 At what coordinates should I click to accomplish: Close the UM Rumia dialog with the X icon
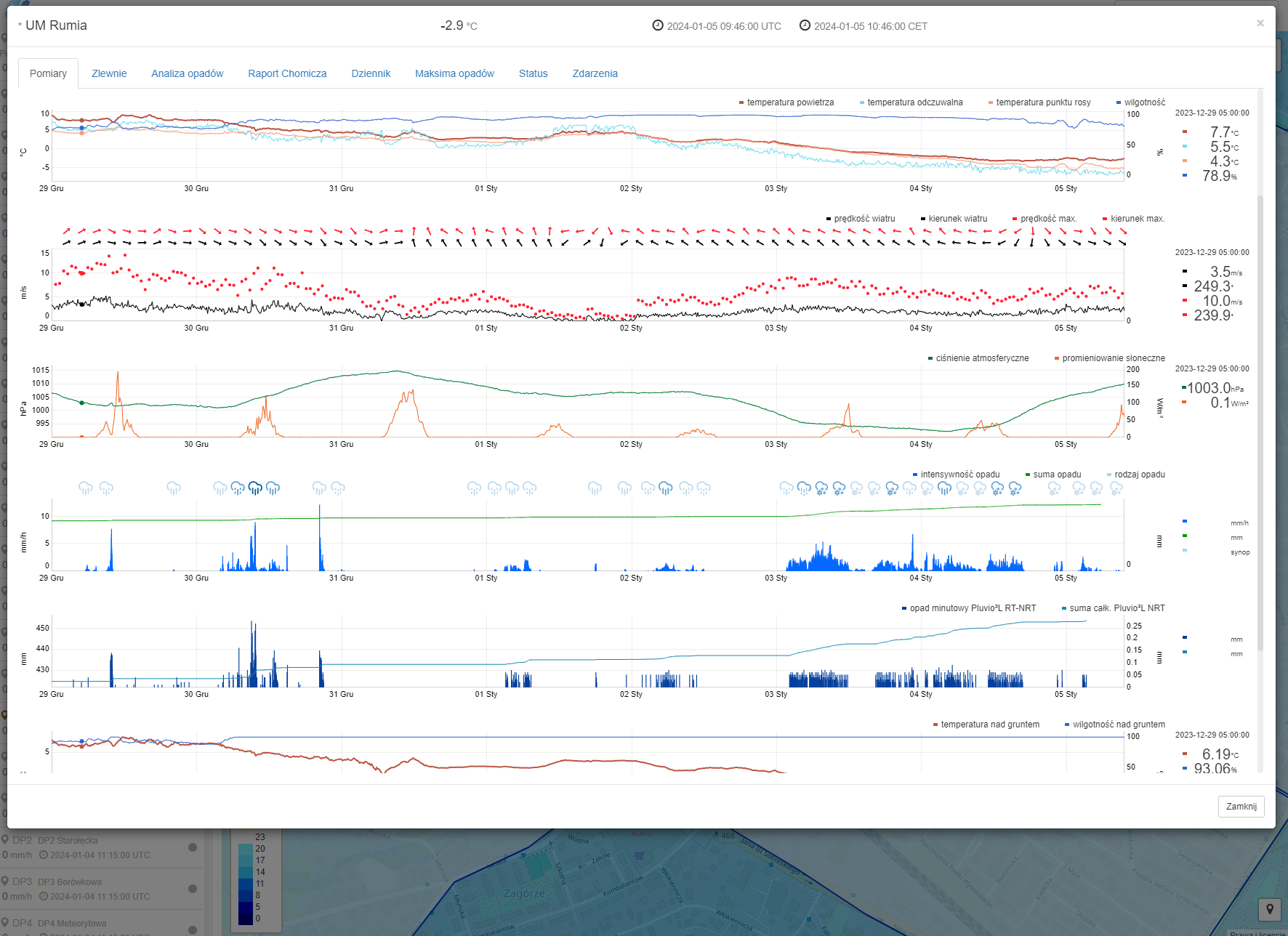tap(1260, 23)
